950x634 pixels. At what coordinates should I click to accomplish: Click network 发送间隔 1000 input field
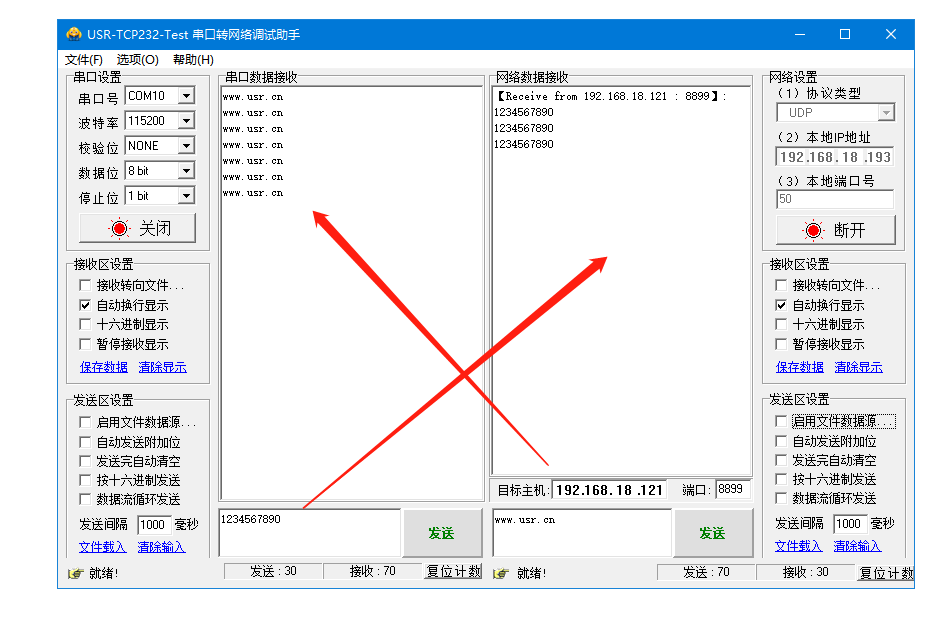(x=849, y=524)
